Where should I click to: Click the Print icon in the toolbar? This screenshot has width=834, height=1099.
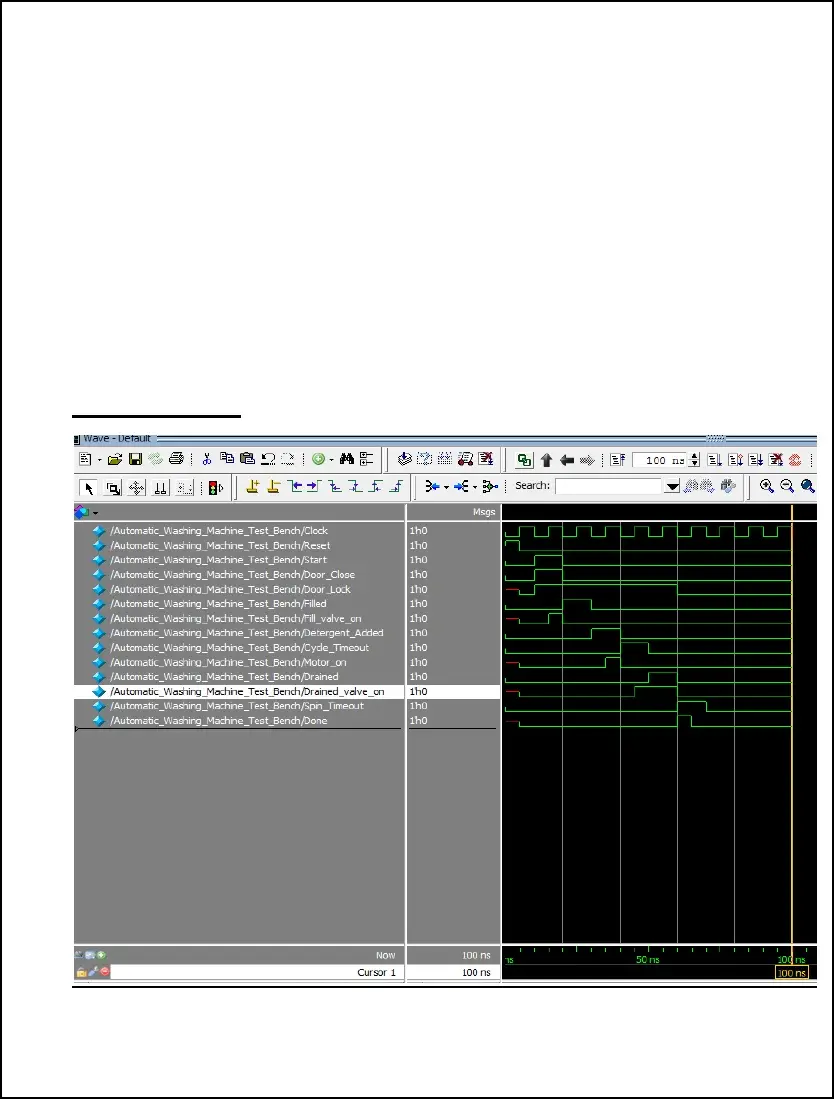[x=176, y=460]
